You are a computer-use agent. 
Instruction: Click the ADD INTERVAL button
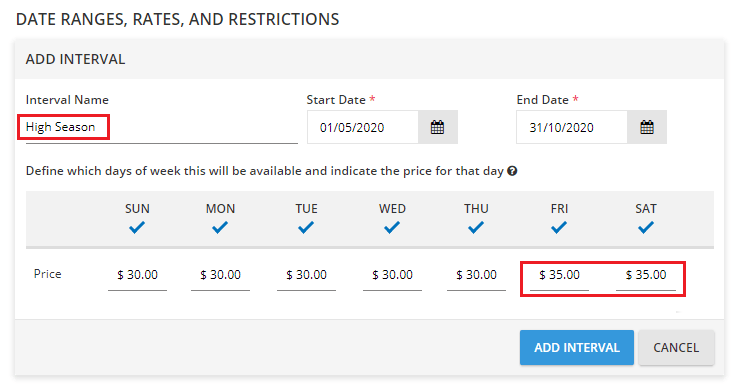click(577, 348)
